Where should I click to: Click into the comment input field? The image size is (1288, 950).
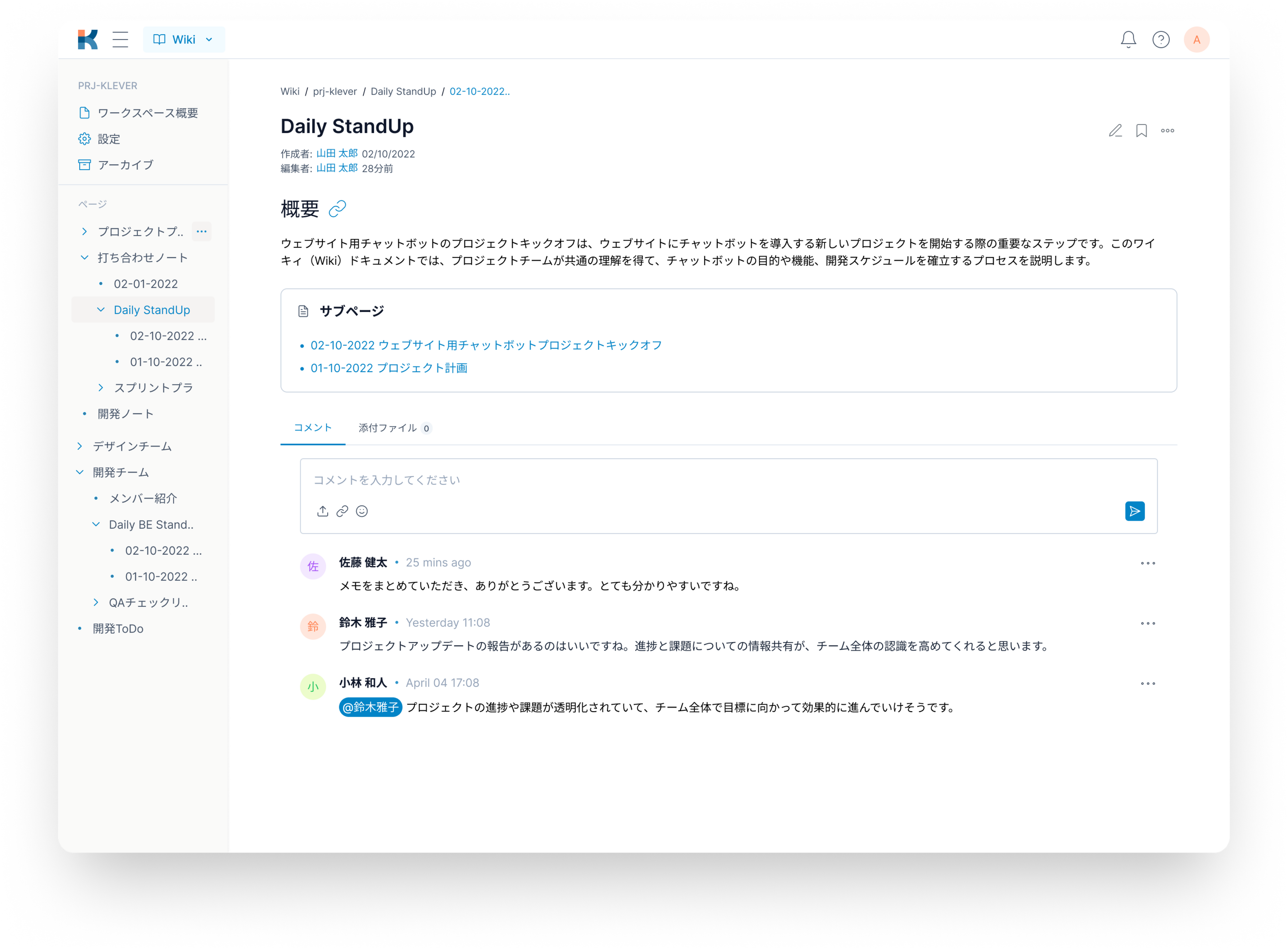coord(690,480)
